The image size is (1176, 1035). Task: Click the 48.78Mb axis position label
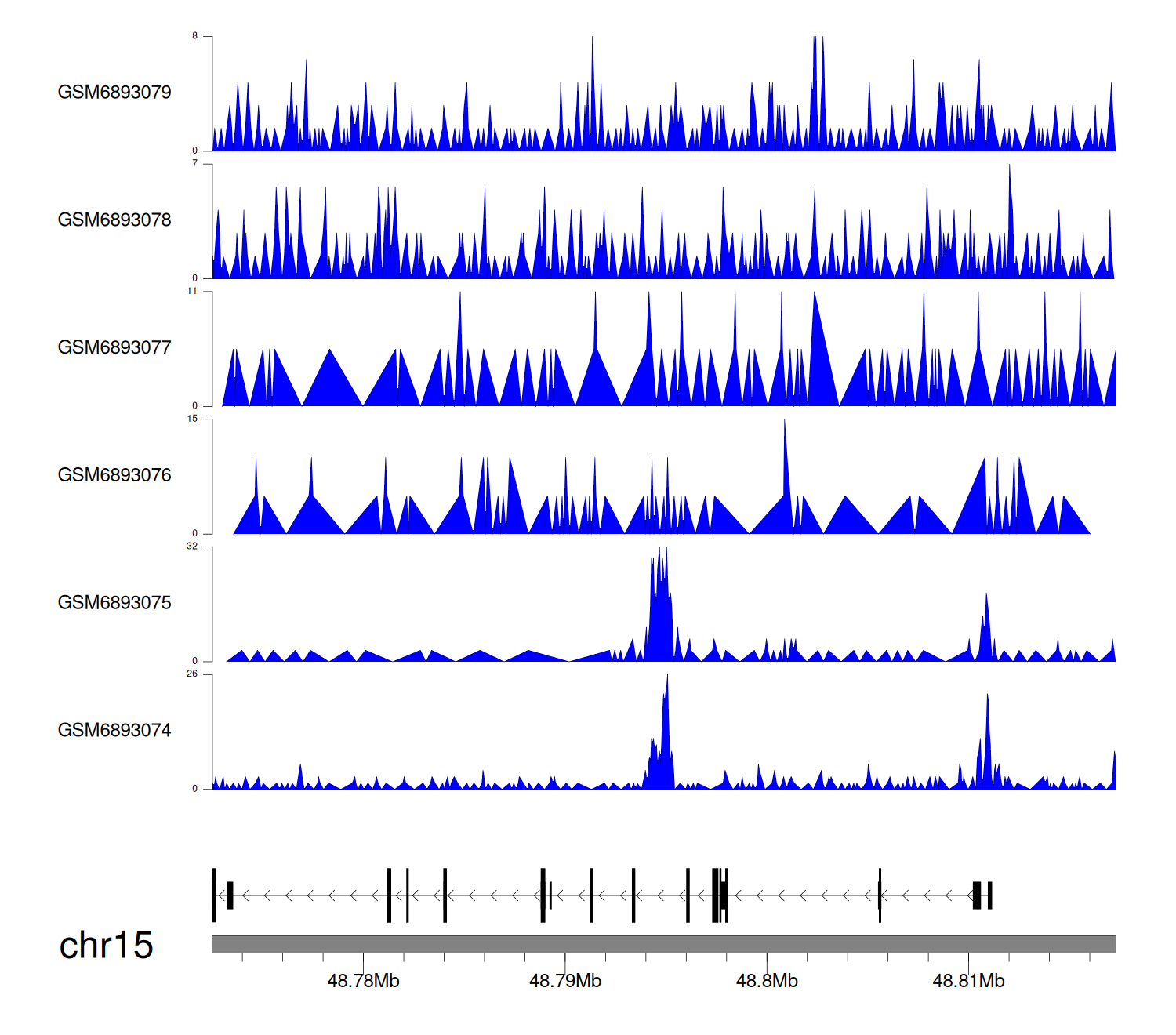tap(363, 982)
